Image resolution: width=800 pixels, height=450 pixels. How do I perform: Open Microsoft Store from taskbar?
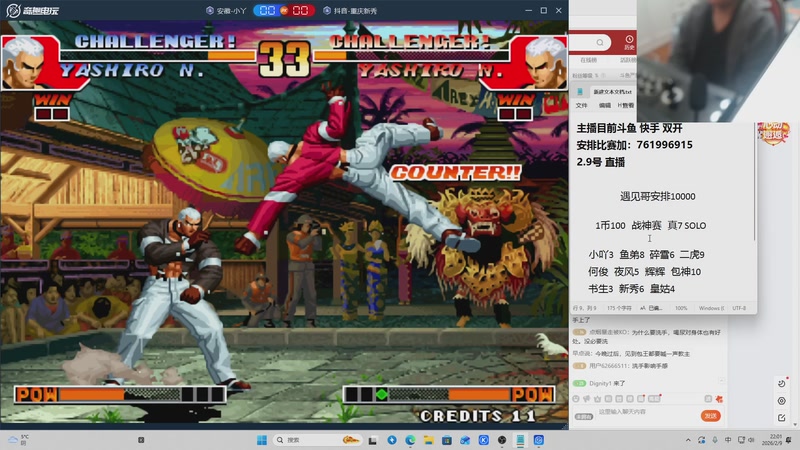[x=446, y=440]
